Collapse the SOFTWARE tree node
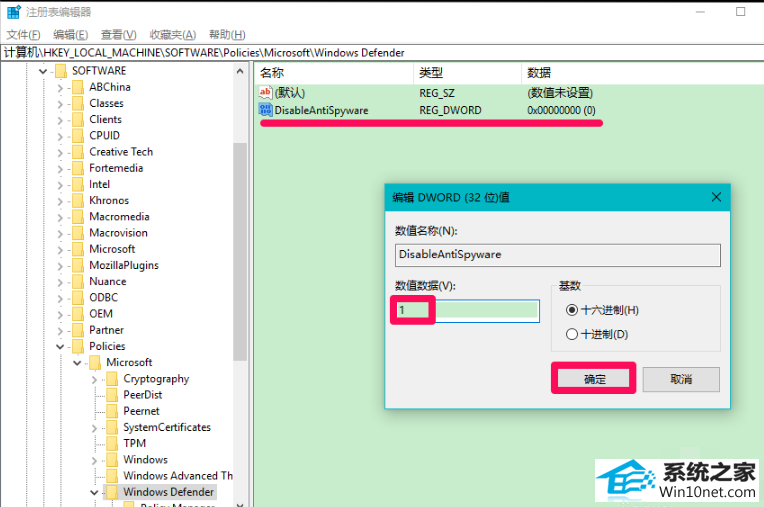 coord(43,72)
